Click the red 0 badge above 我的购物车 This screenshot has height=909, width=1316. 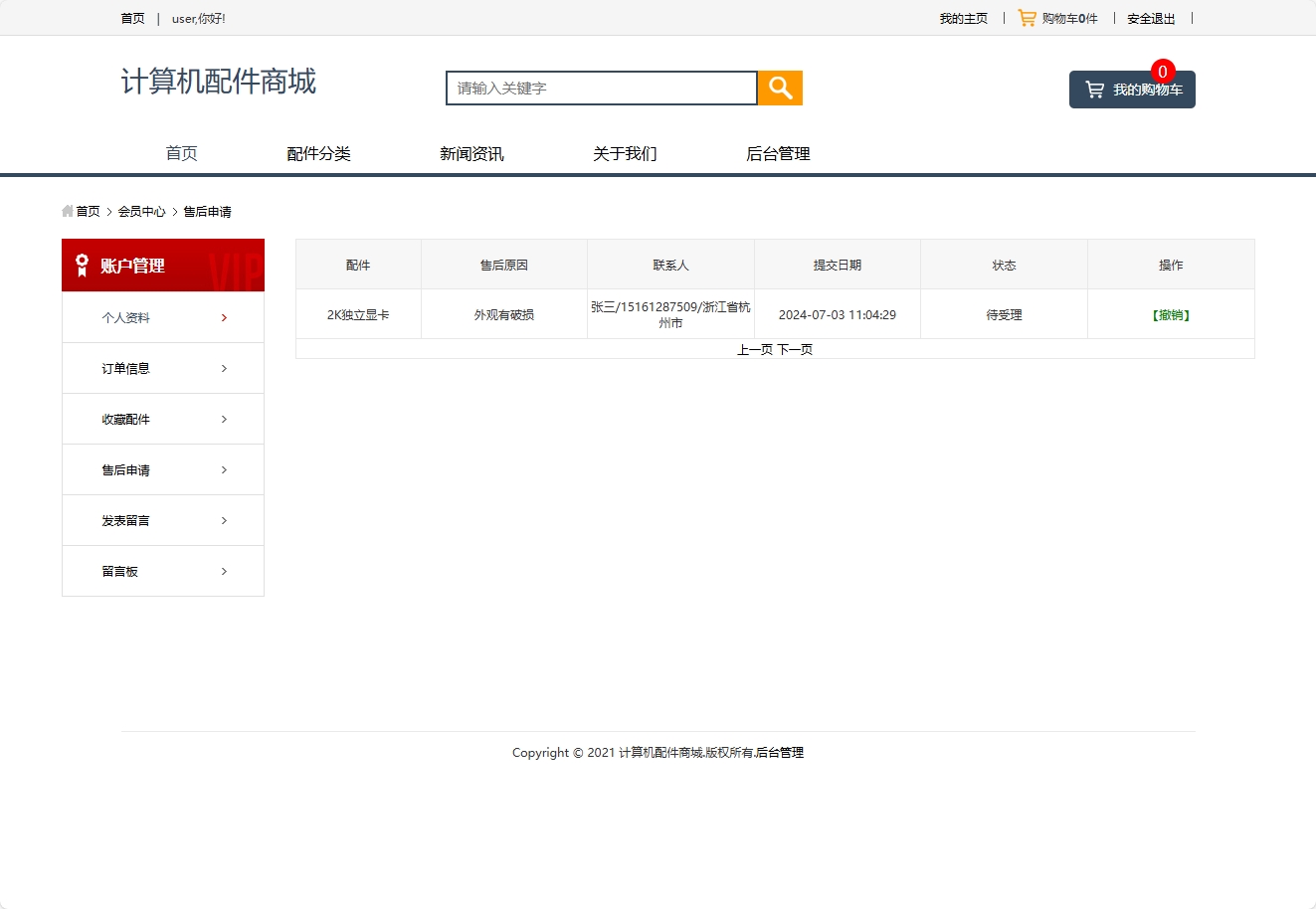tap(1161, 71)
